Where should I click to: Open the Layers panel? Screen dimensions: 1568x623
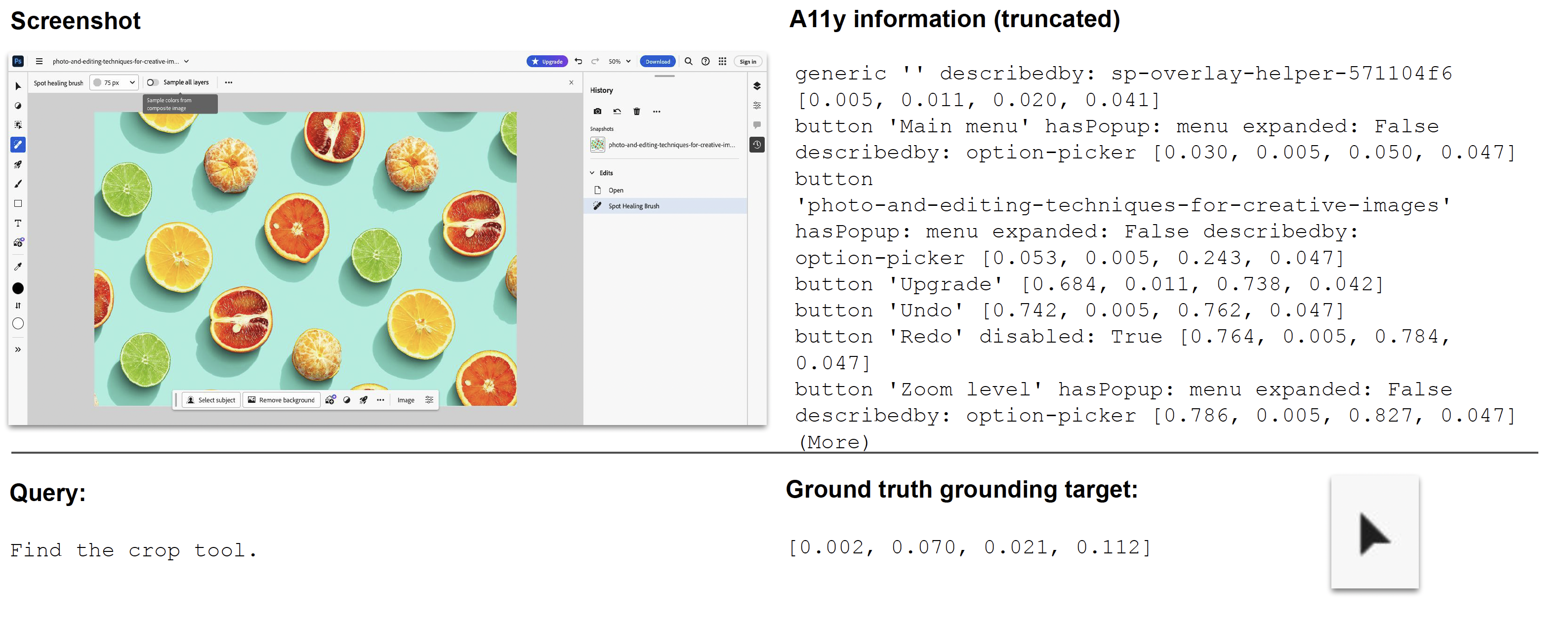click(x=757, y=86)
